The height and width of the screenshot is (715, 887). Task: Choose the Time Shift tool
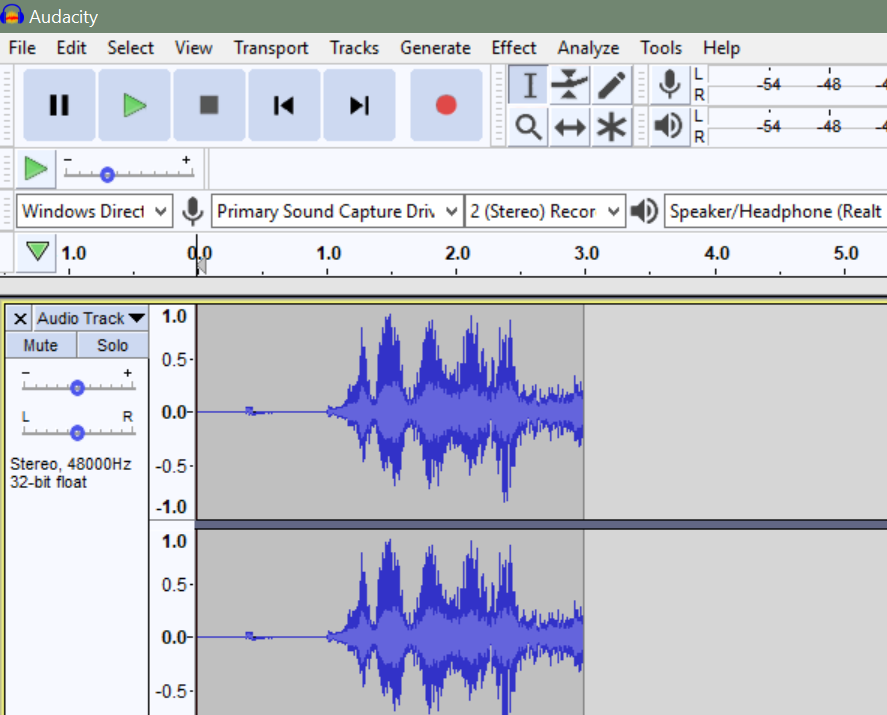tap(569, 127)
